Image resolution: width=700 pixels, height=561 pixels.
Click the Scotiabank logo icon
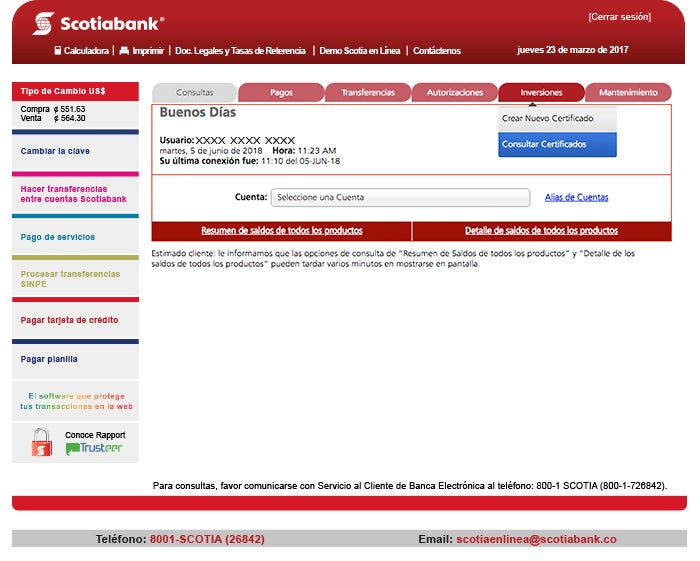pos(43,23)
